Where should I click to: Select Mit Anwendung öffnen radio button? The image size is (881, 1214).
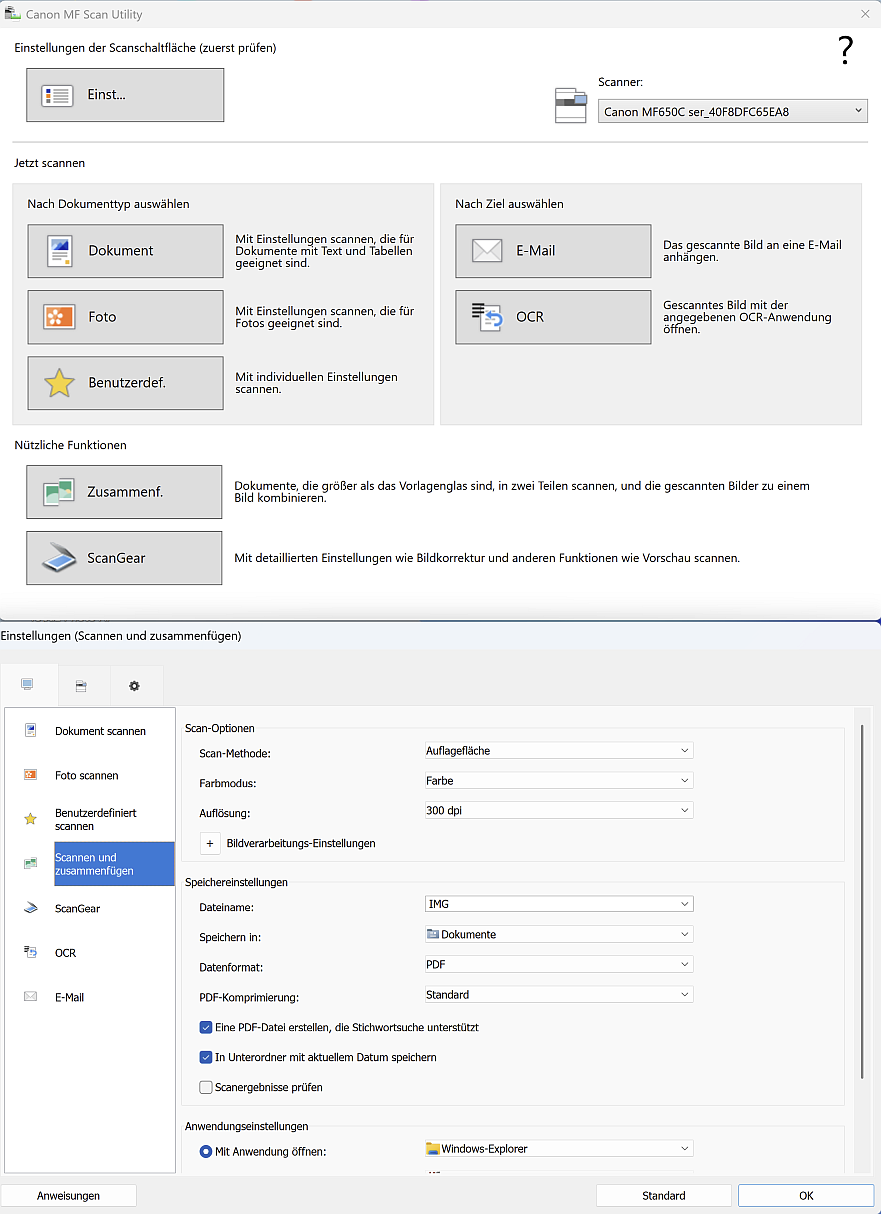click(x=206, y=1151)
